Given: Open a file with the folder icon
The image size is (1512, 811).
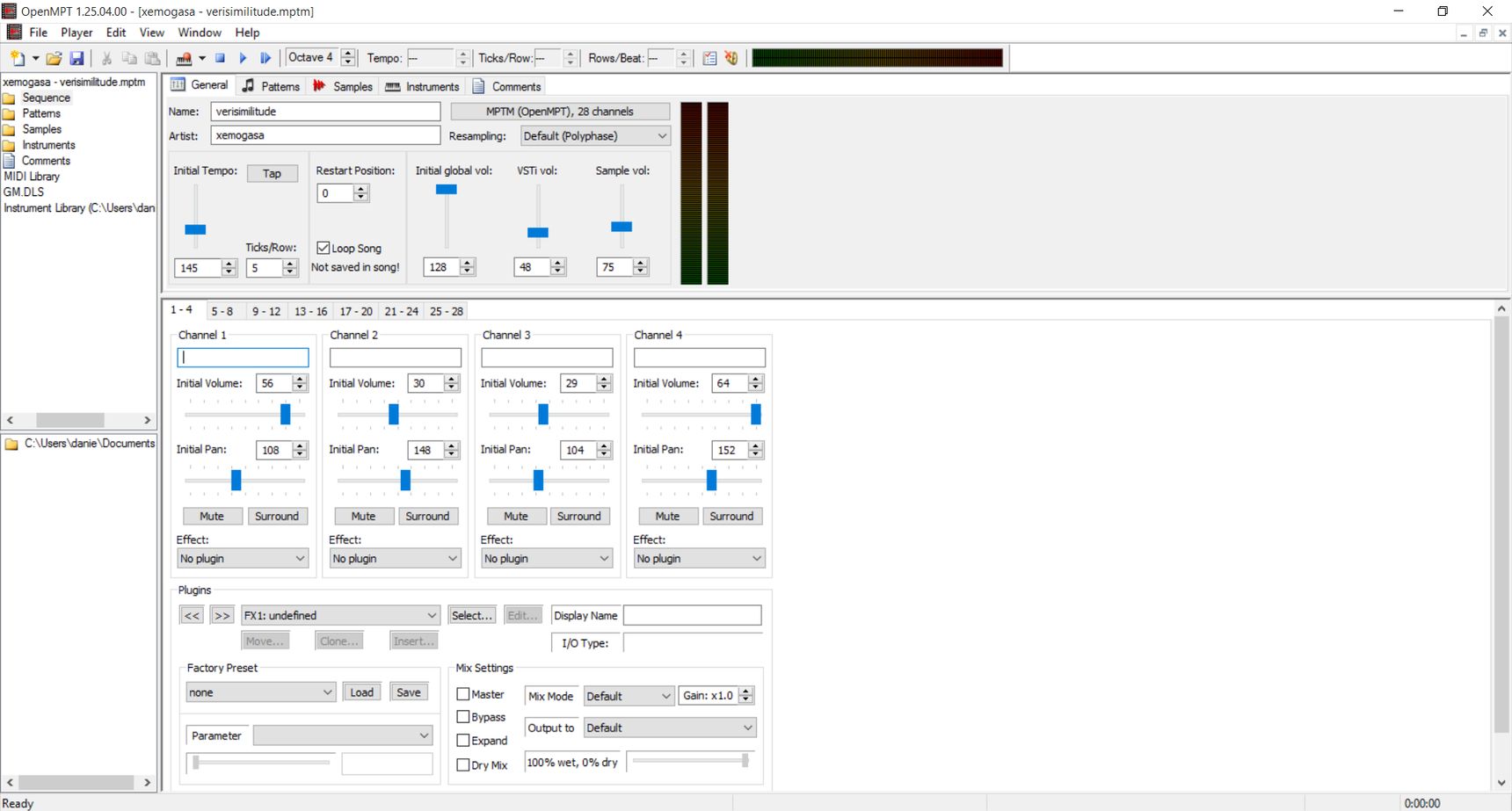Looking at the screenshot, I should 54,58.
